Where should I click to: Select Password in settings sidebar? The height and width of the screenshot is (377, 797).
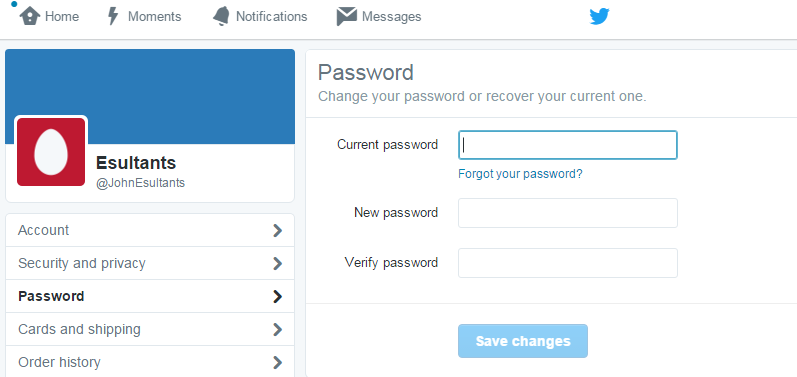[150, 296]
